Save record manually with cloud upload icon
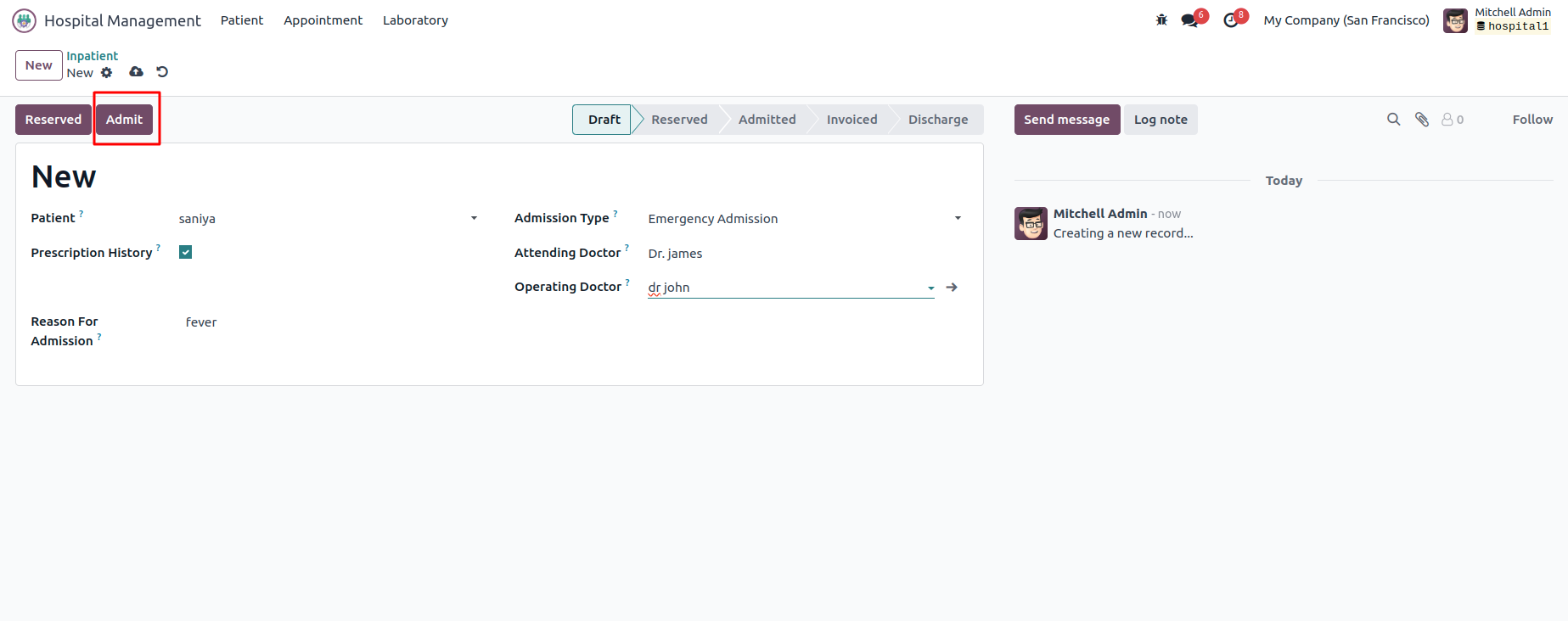Screen dimensions: 1568x621 [x=136, y=72]
